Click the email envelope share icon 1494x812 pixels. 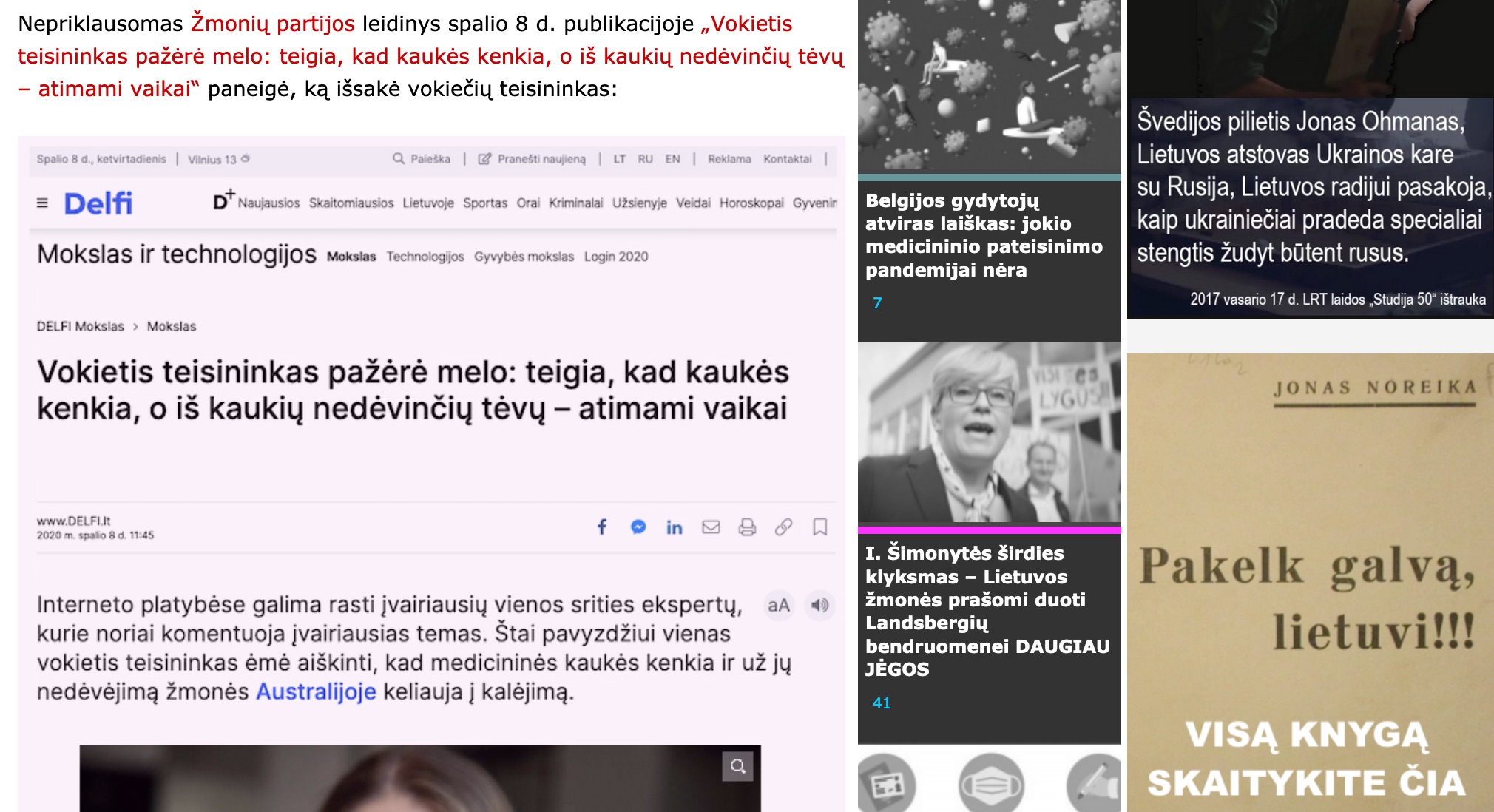pyautogui.click(x=711, y=527)
